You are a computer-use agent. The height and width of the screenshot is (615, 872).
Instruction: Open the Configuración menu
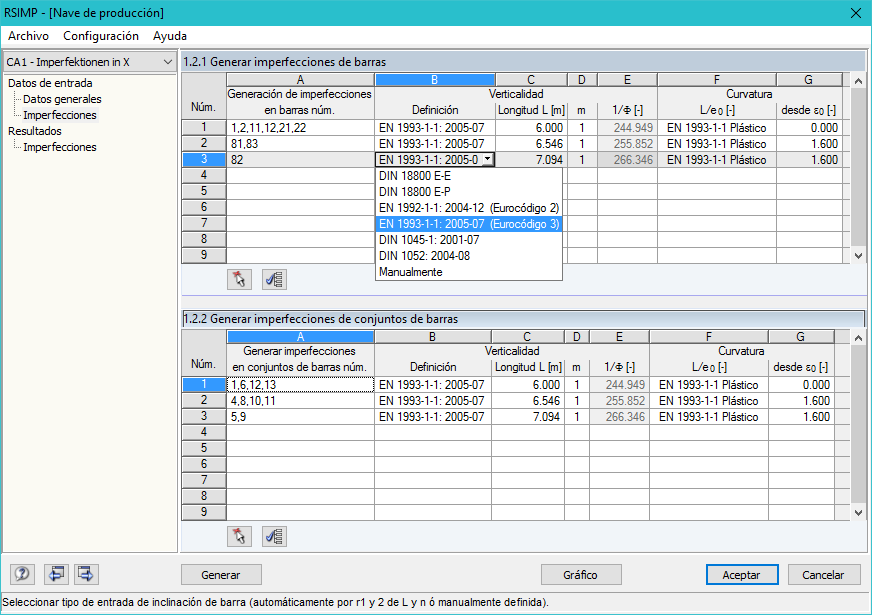point(101,36)
